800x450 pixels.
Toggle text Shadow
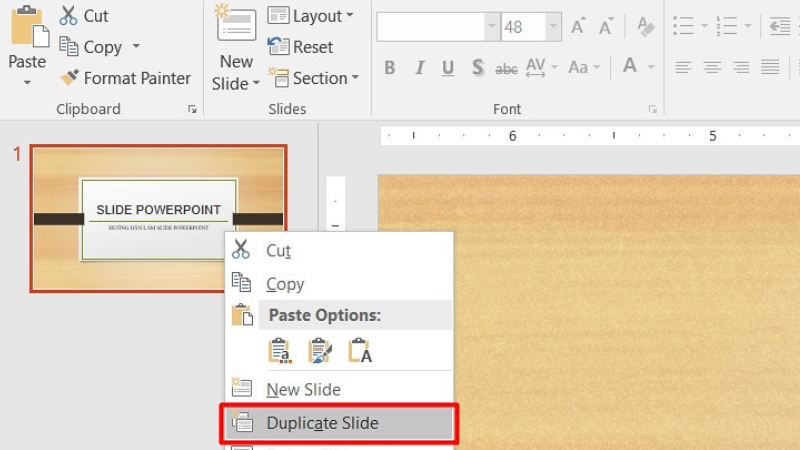pyautogui.click(x=478, y=67)
